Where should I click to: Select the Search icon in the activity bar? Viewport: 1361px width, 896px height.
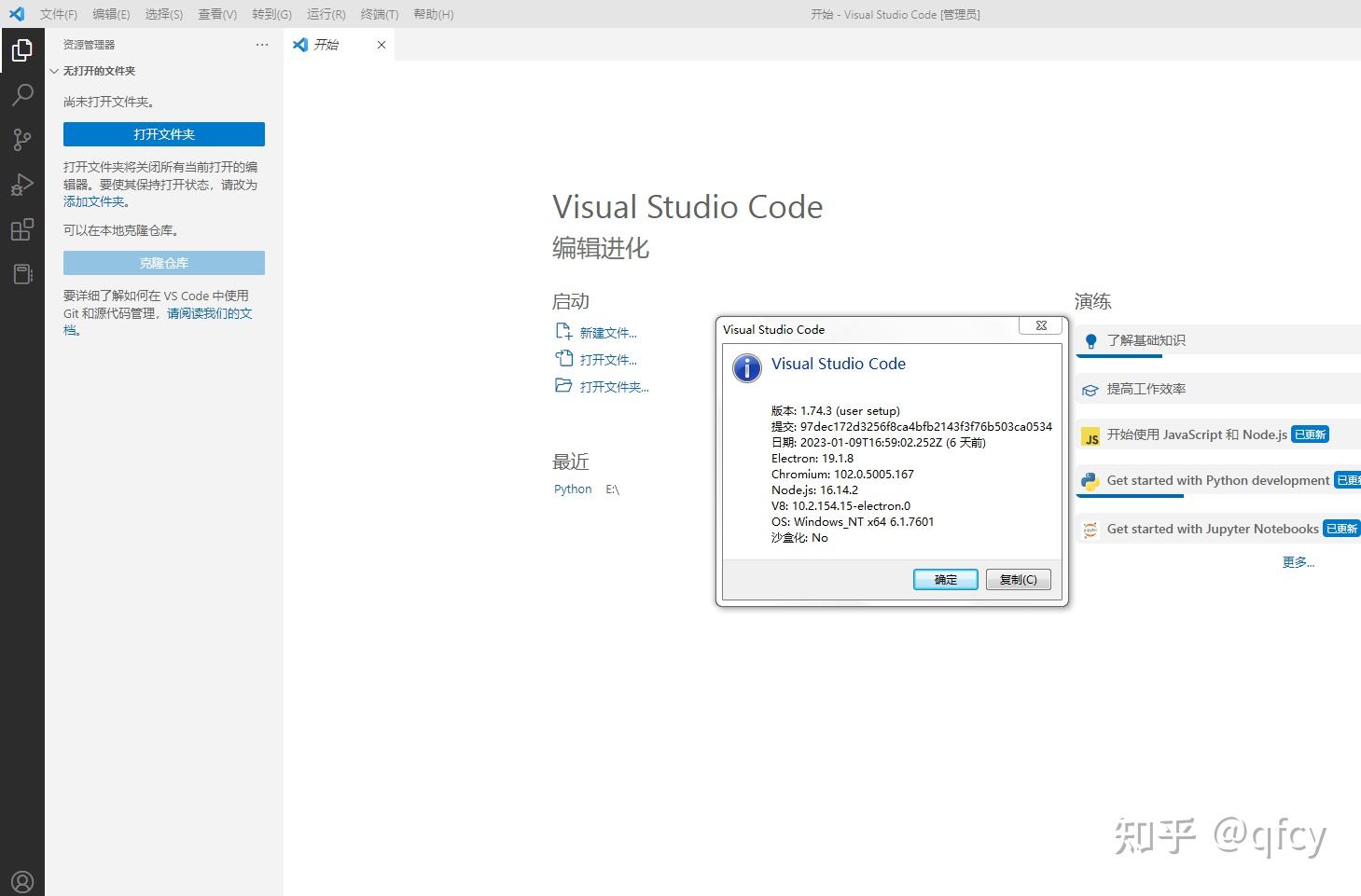click(x=22, y=94)
